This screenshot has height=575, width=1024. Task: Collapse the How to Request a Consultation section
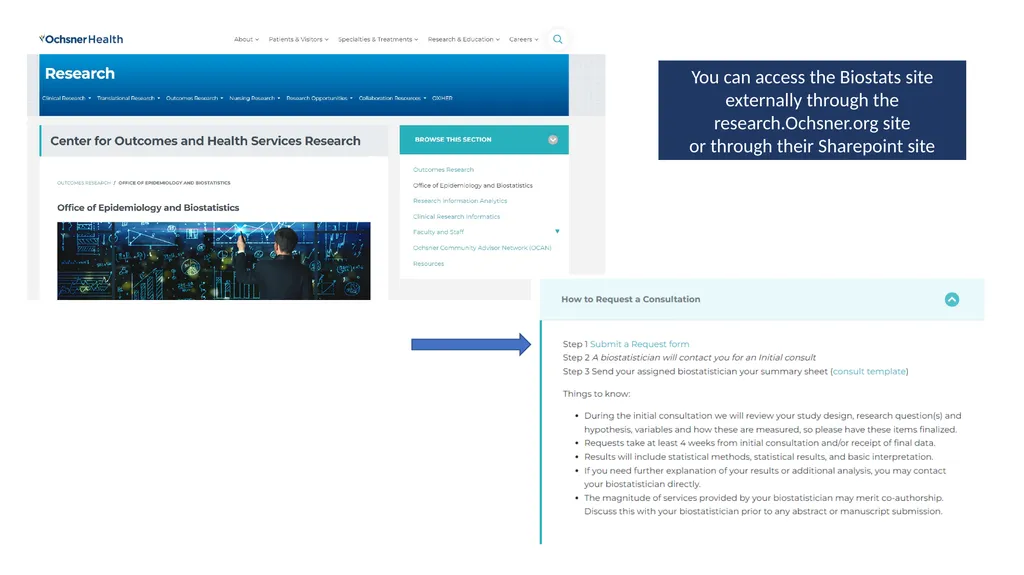tap(952, 299)
